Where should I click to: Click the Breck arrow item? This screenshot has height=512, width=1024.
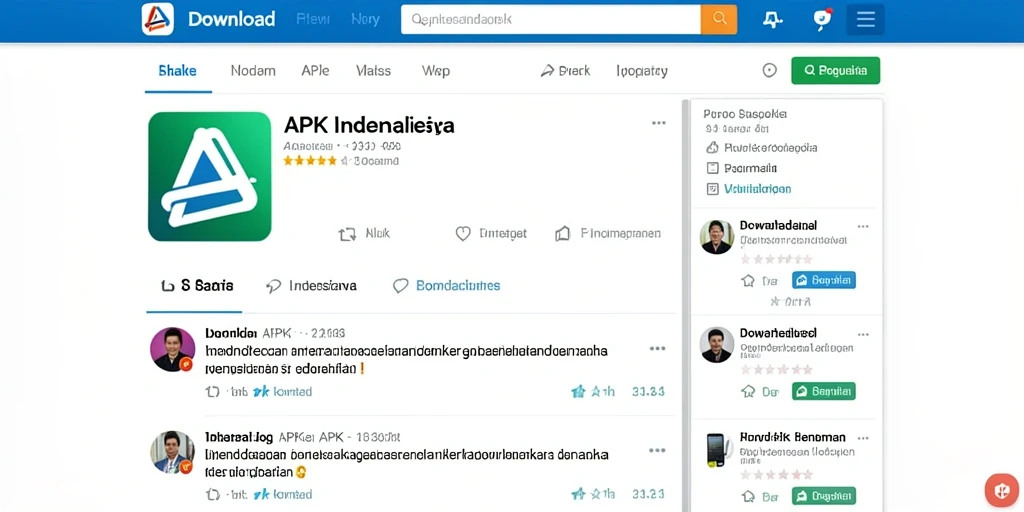(x=565, y=71)
